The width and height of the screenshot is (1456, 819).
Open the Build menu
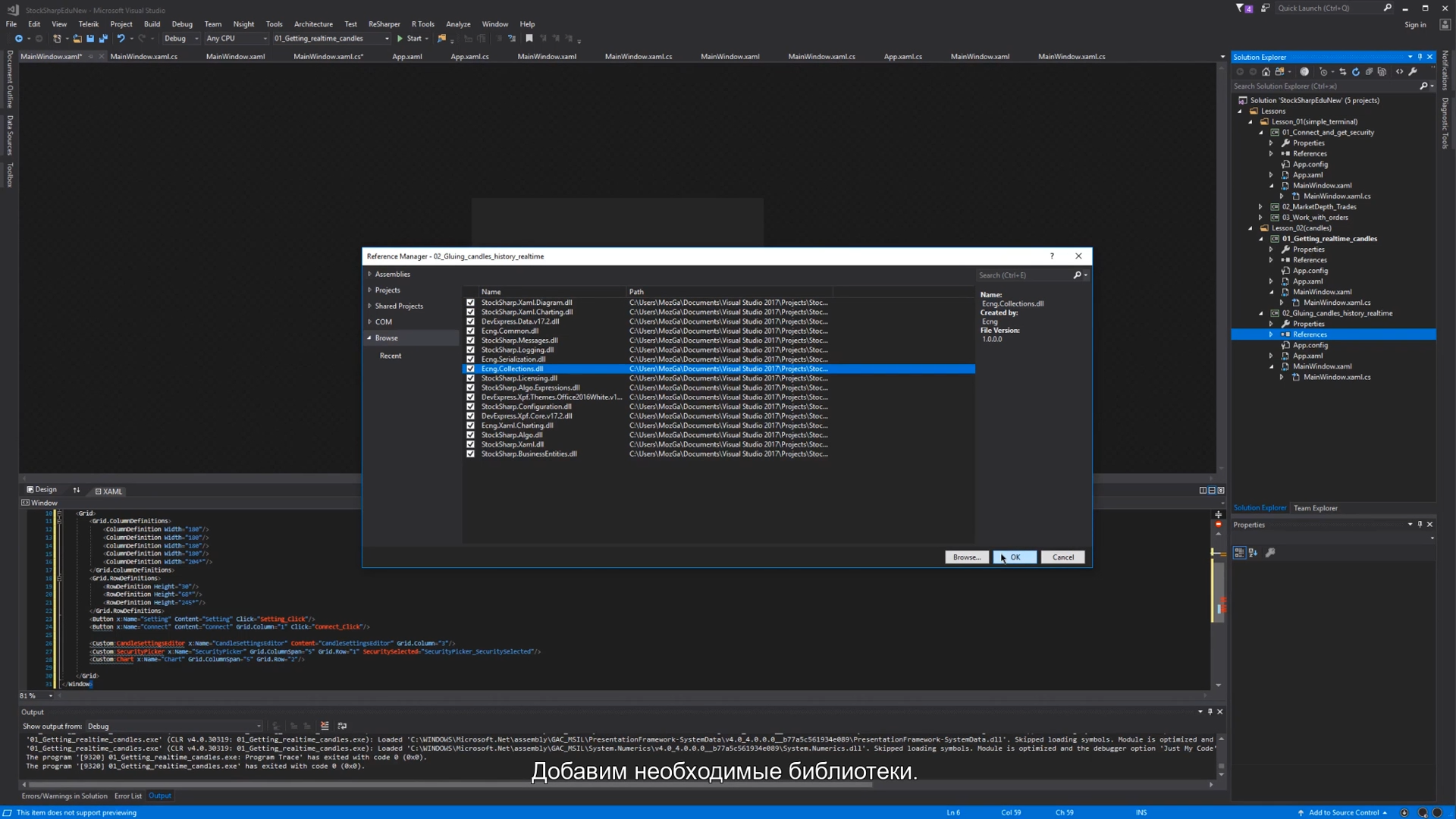pos(152,24)
